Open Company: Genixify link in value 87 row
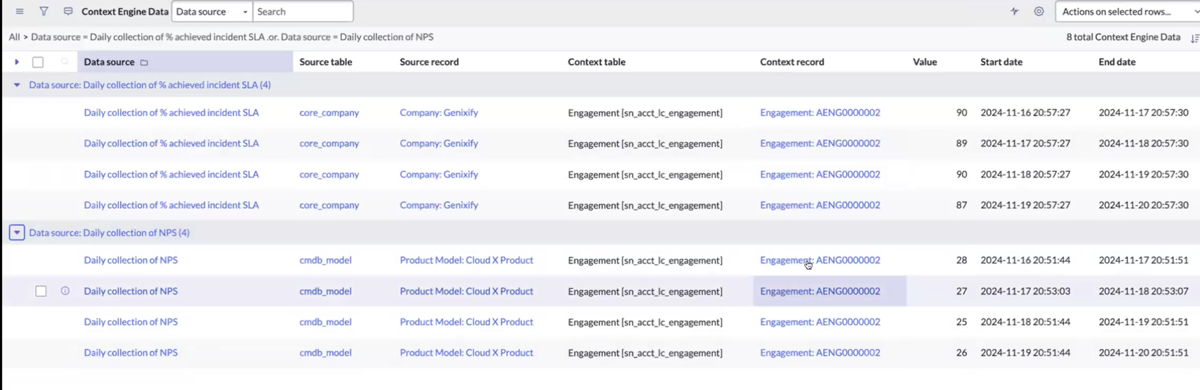 click(x=439, y=205)
